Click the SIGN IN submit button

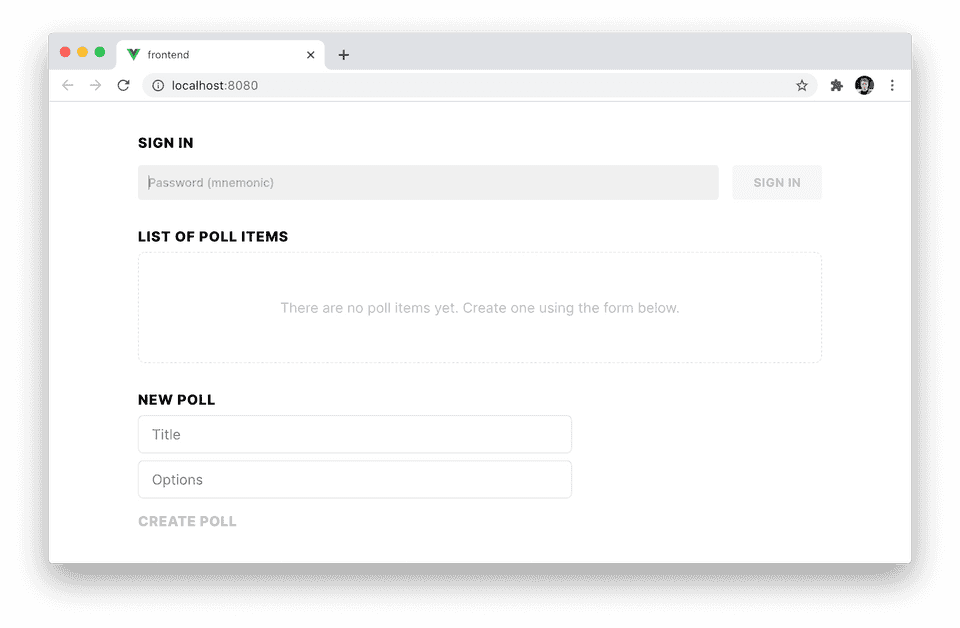[777, 182]
